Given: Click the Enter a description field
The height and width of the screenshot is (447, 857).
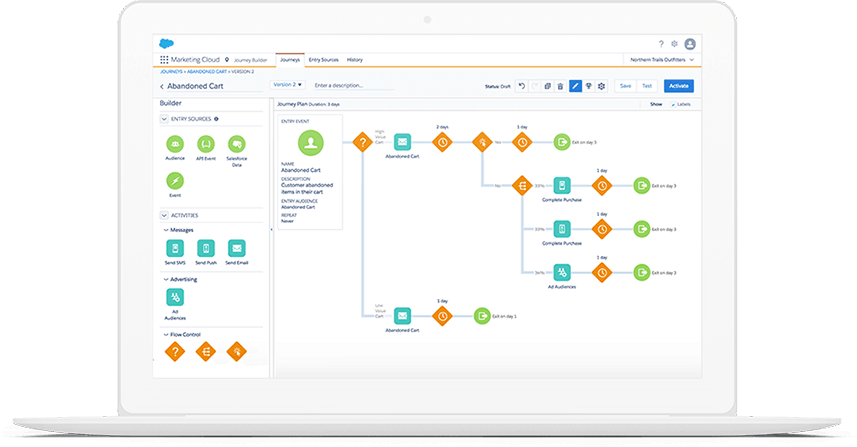Looking at the screenshot, I should (x=353, y=86).
